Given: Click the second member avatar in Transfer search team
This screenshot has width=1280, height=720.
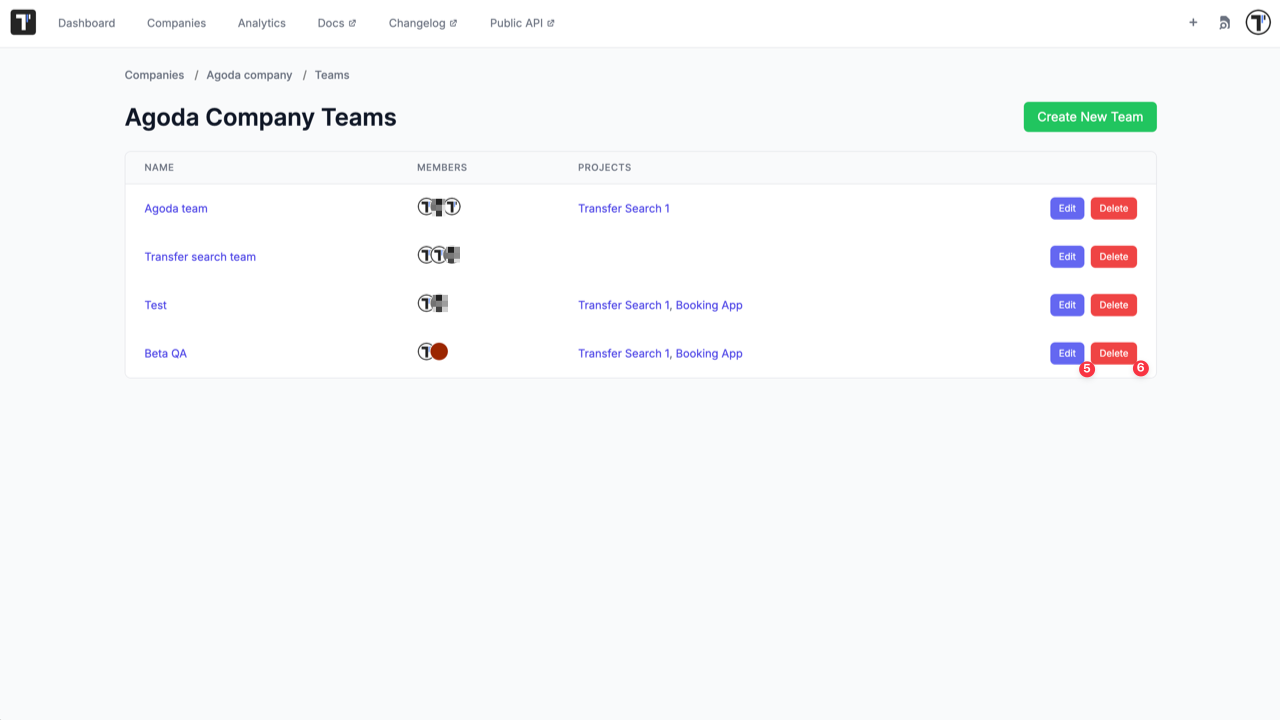Looking at the screenshot, I should coord(438,255).
